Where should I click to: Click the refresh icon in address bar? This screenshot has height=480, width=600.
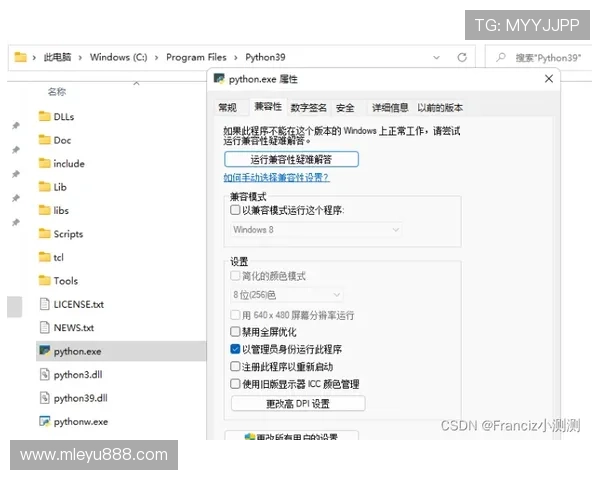(x=462, y=57)
